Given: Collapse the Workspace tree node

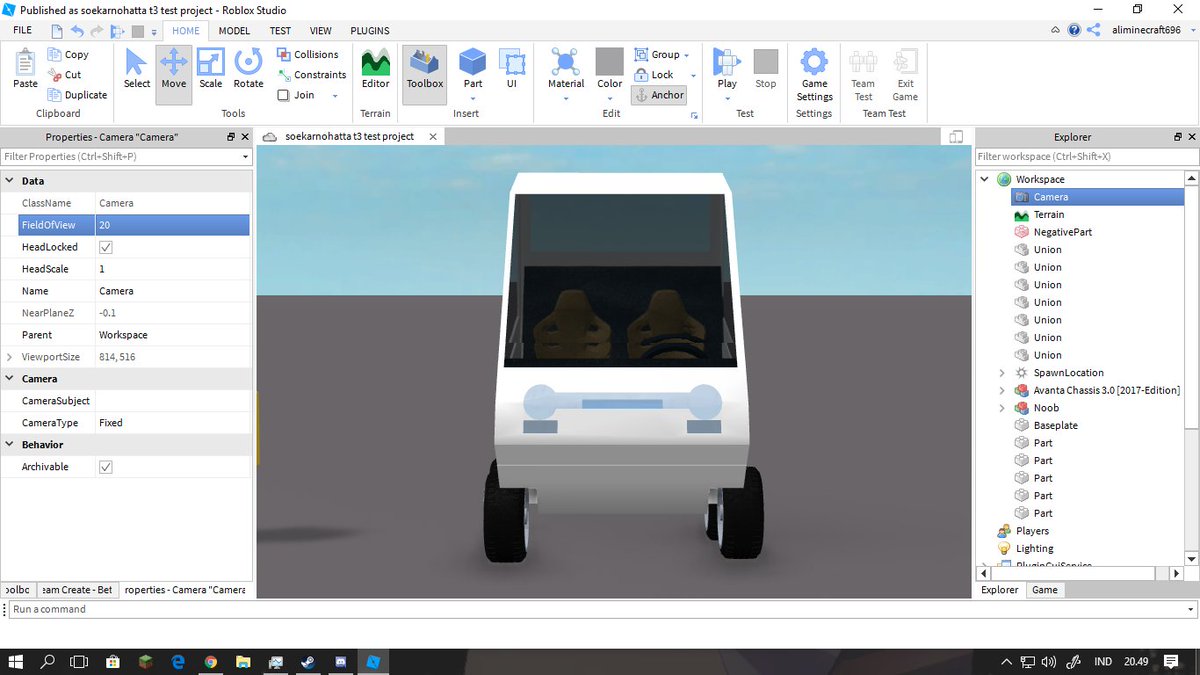Looking at the screenshot, I should coord(985,179).
